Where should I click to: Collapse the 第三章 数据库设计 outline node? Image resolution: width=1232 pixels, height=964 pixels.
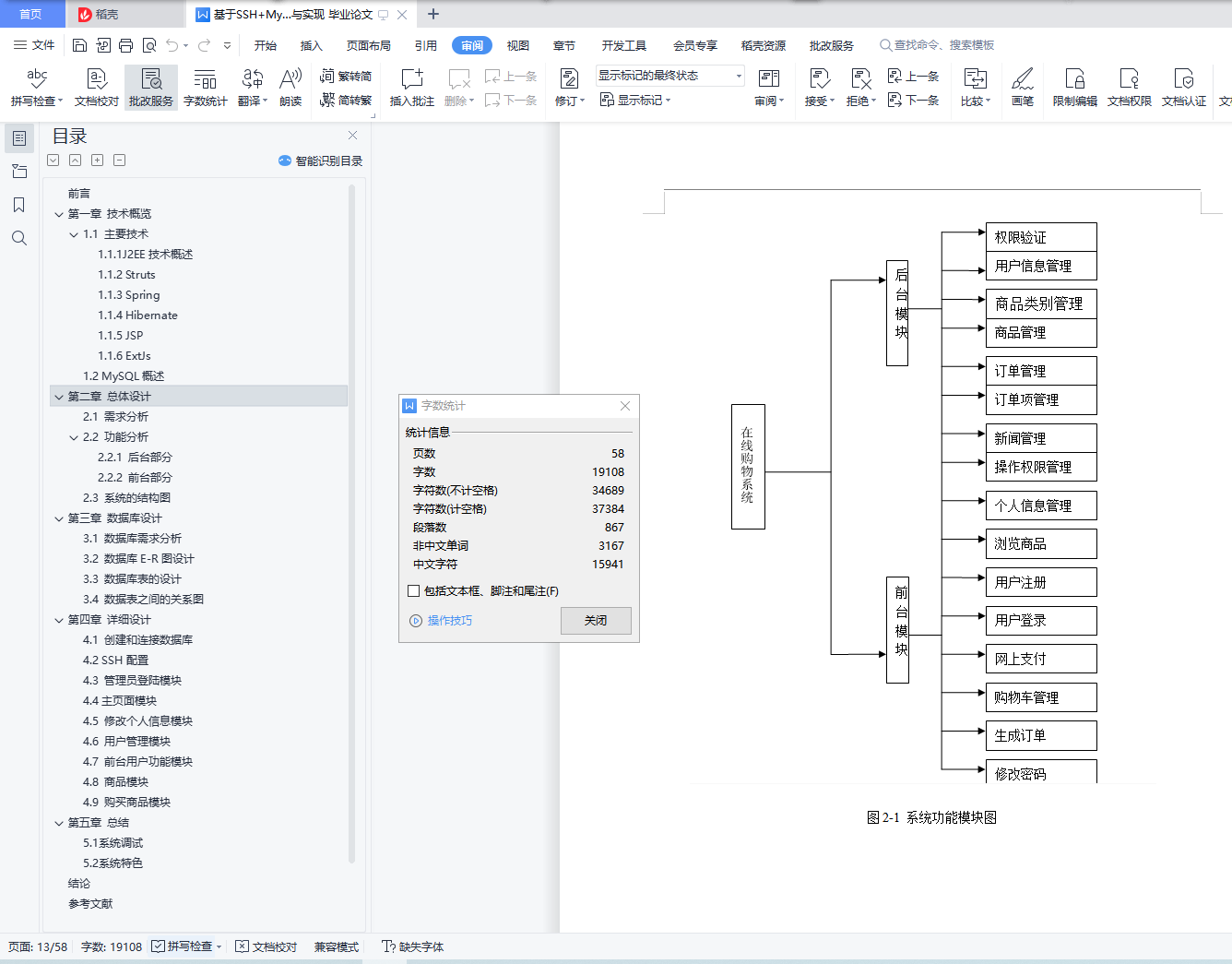pyautogui.click(x=59, y=518)
